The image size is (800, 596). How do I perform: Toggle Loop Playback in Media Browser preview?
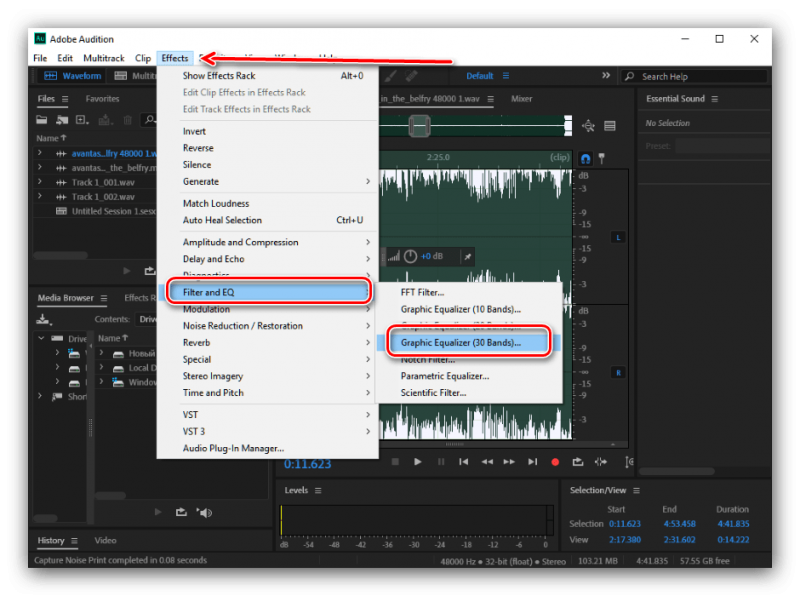181,512
